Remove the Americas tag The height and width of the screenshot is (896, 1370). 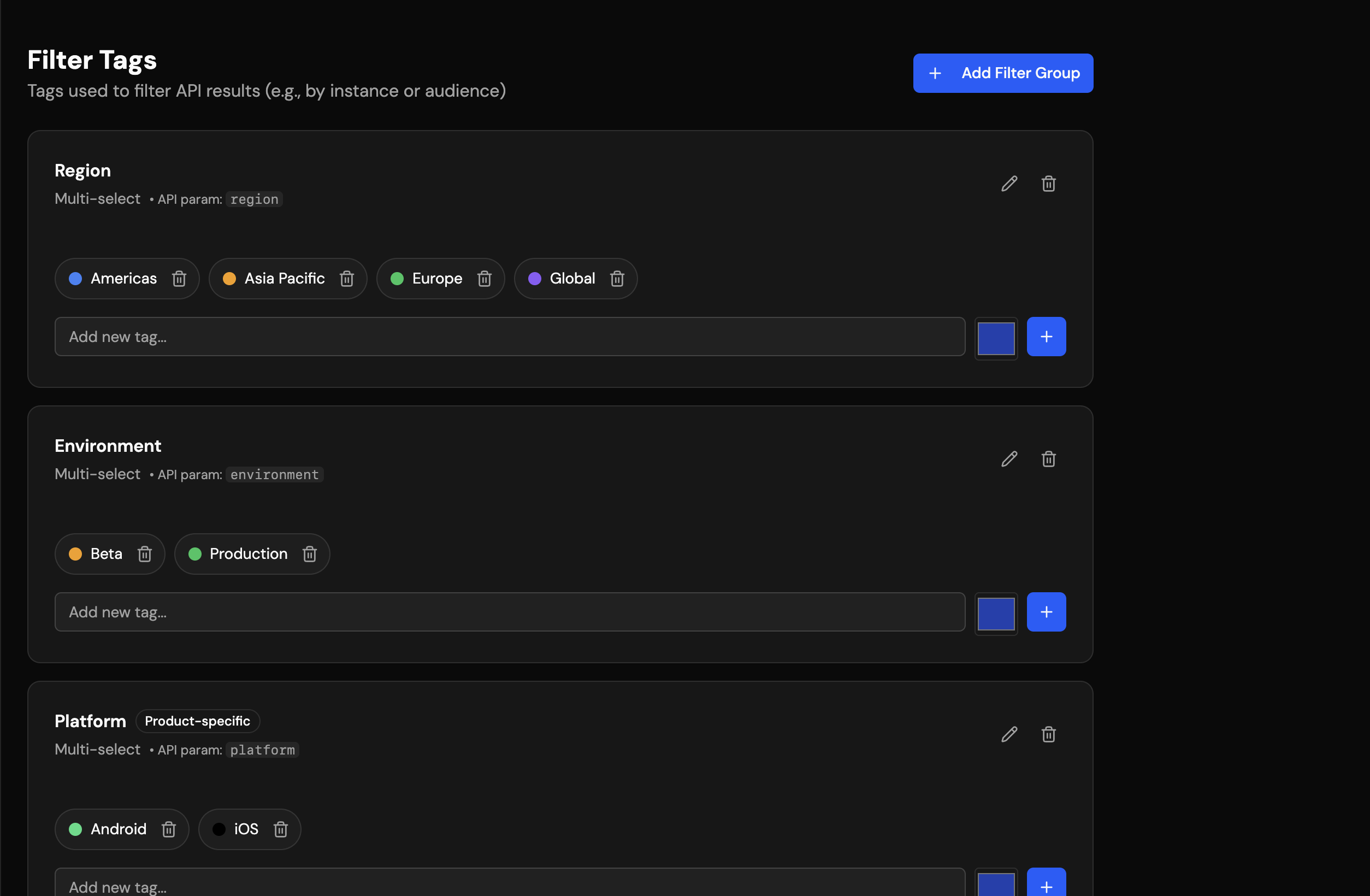(179, 279)
